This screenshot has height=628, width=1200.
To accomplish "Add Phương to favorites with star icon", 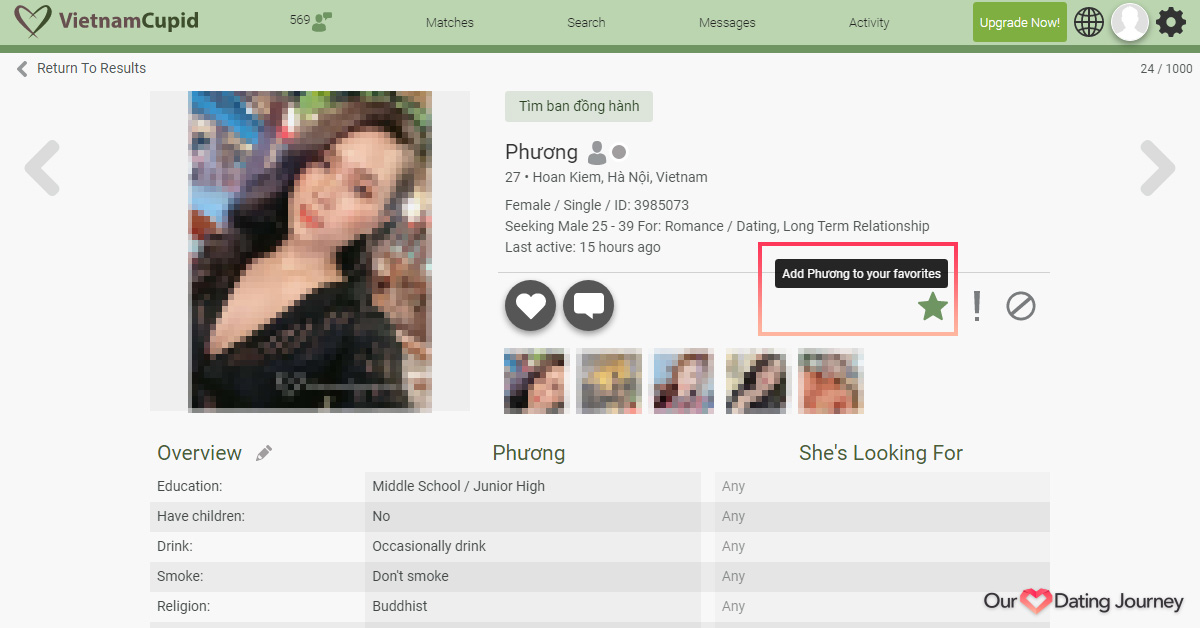I will pos(932,306).
